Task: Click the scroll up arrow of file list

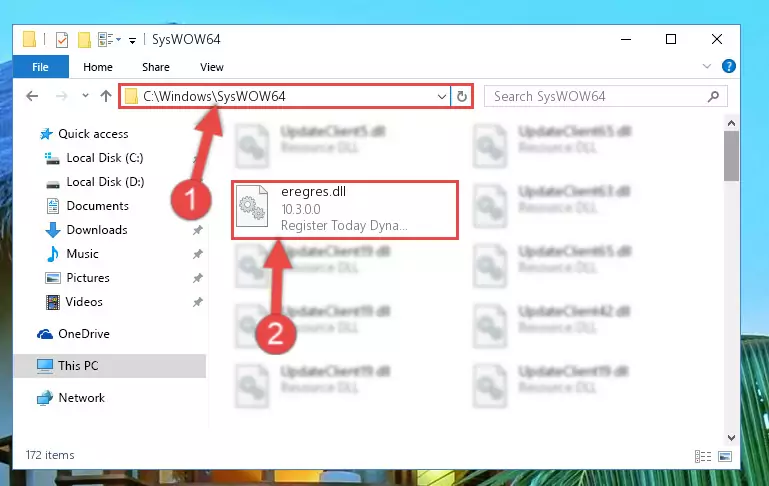Action: coord(731,123)
